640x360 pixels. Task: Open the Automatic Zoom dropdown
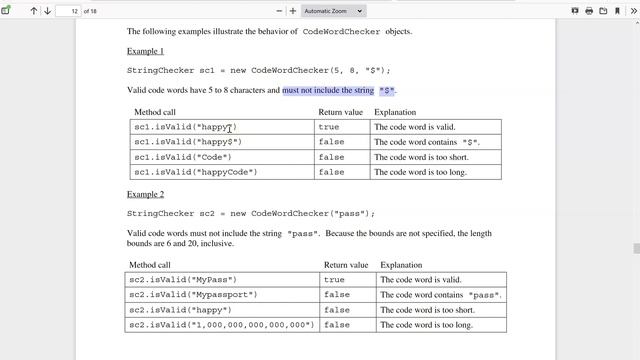[333, 11]
